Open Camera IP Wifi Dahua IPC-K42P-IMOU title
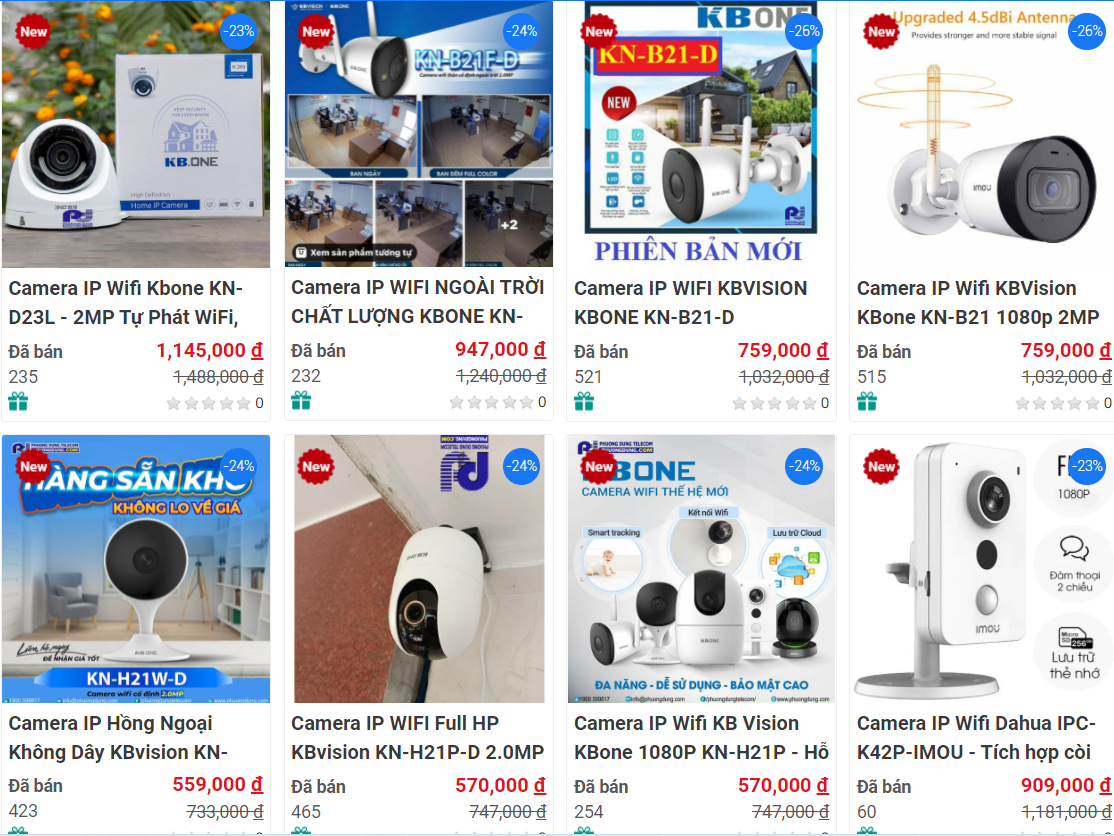1114x836 pixels. pos(976,737)
